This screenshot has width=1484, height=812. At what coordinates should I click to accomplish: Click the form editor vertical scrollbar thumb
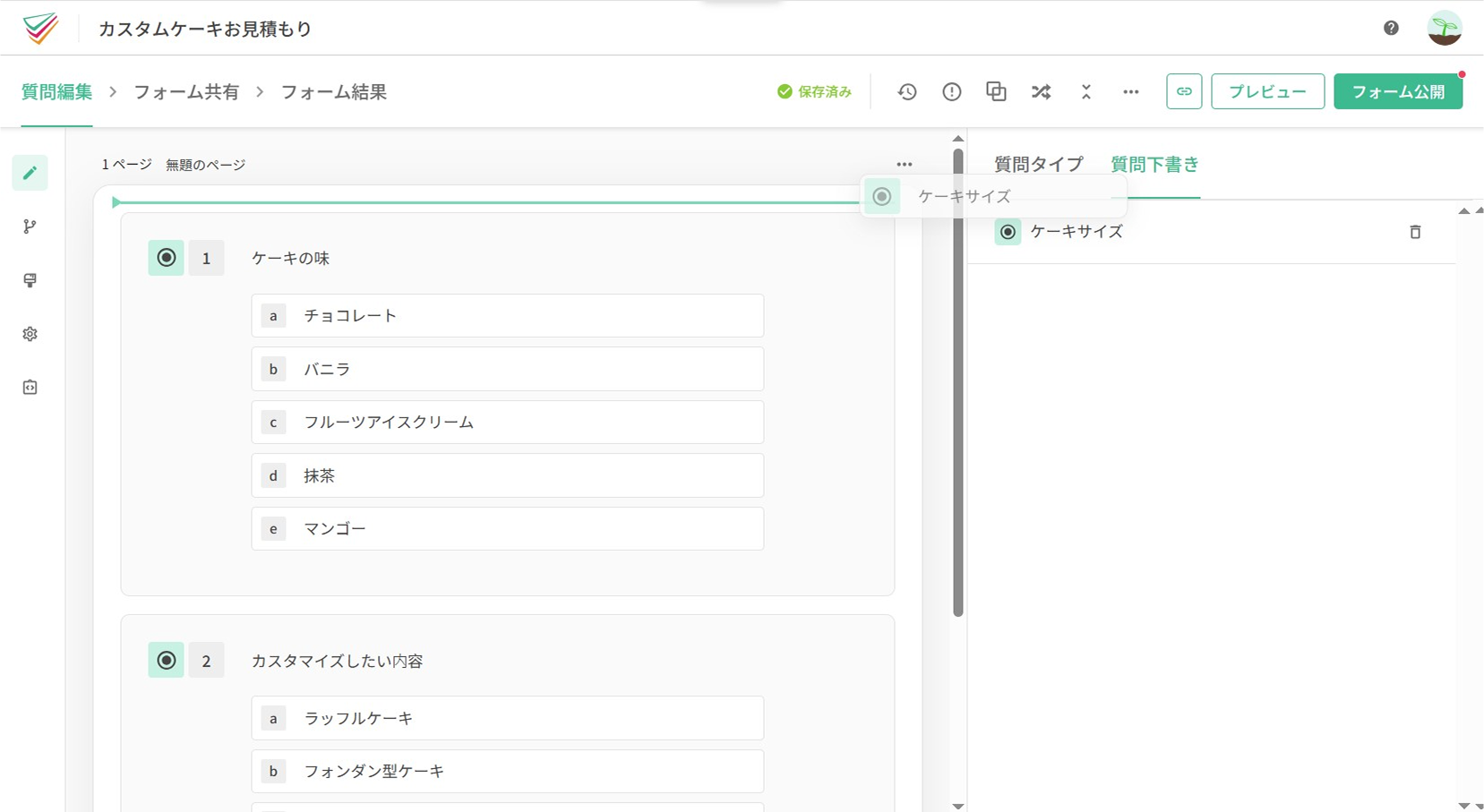(x=958, y=383)
